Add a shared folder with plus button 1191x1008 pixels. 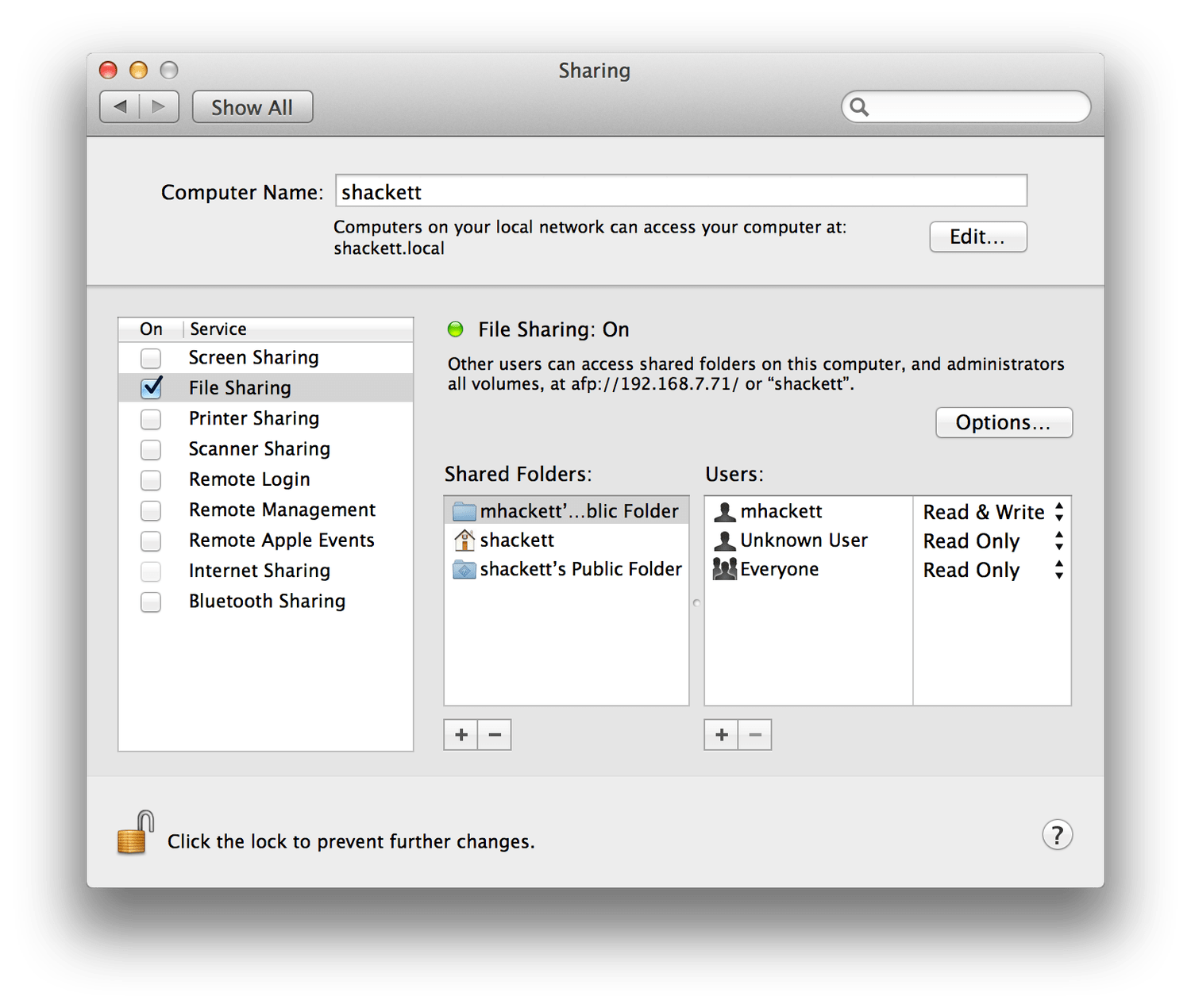point(461,735)
